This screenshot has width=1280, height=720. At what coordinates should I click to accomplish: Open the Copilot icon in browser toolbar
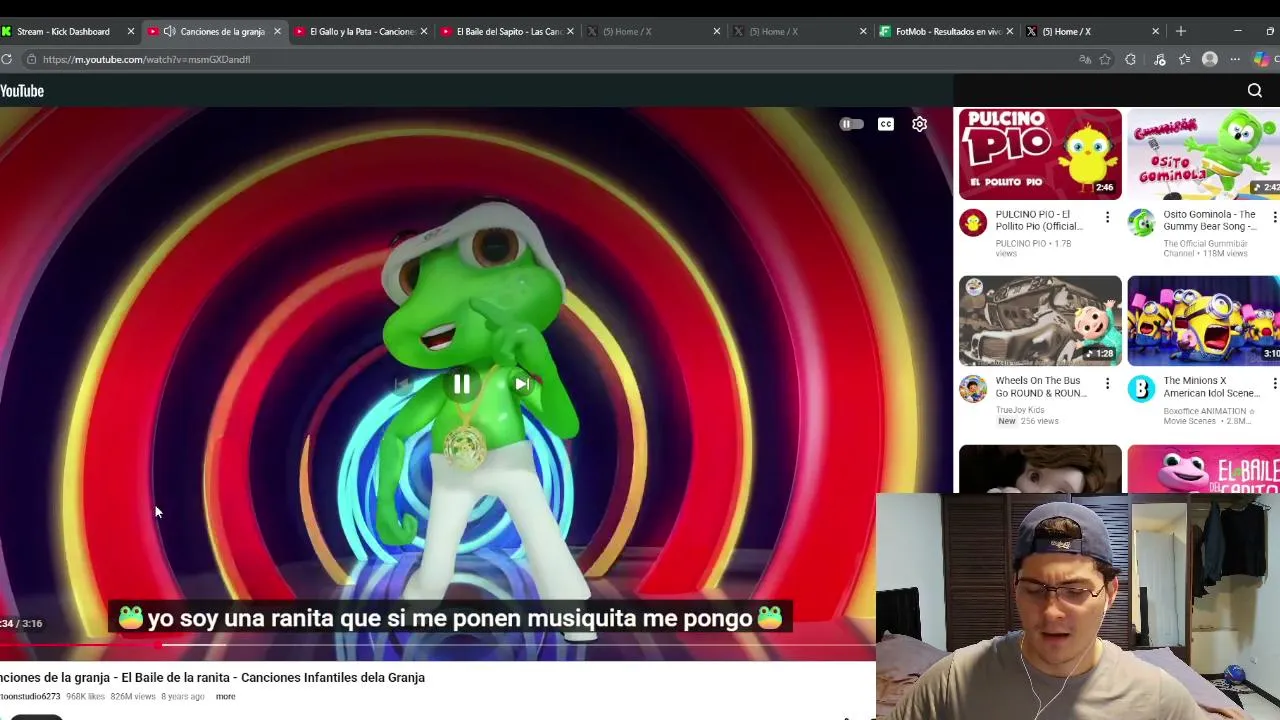coord(1261,59)
